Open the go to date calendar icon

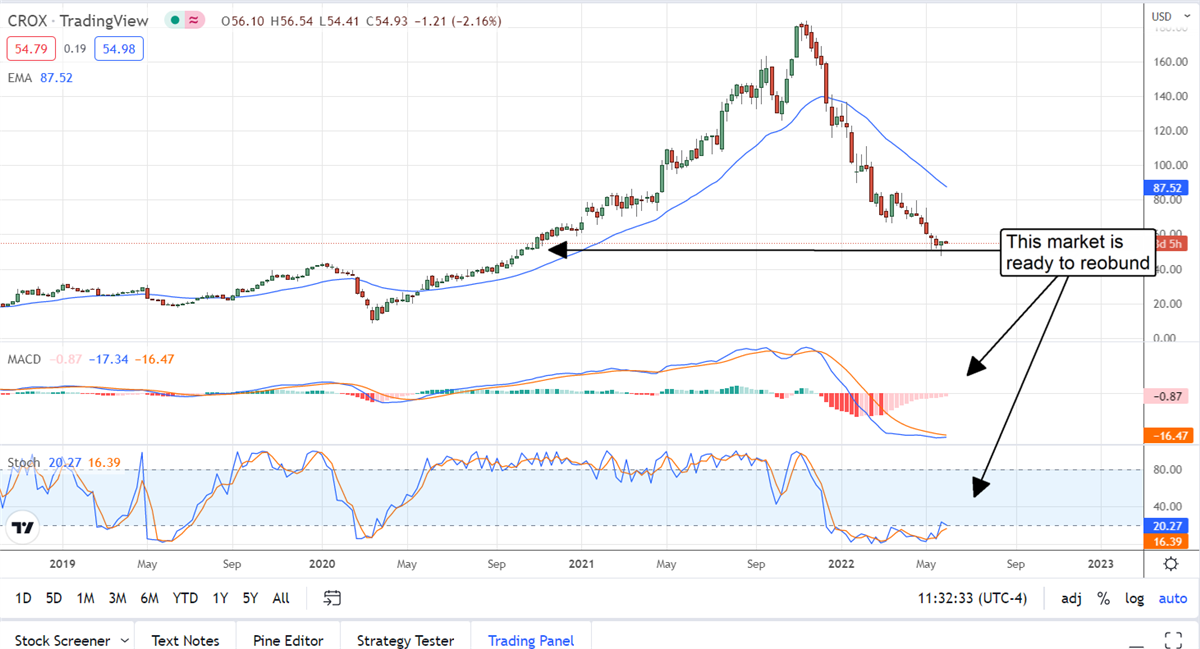coord(333,598)
